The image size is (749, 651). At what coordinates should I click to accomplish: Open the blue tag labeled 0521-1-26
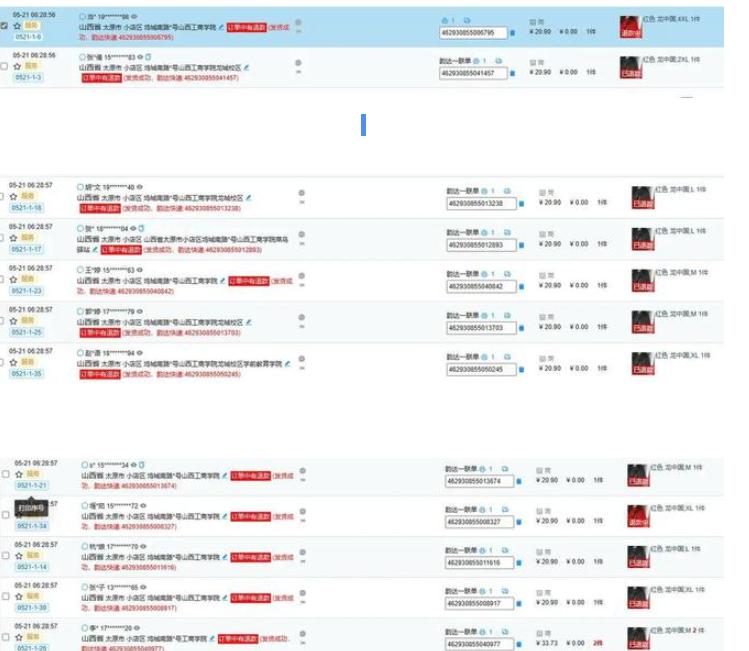tap(32, 648)
